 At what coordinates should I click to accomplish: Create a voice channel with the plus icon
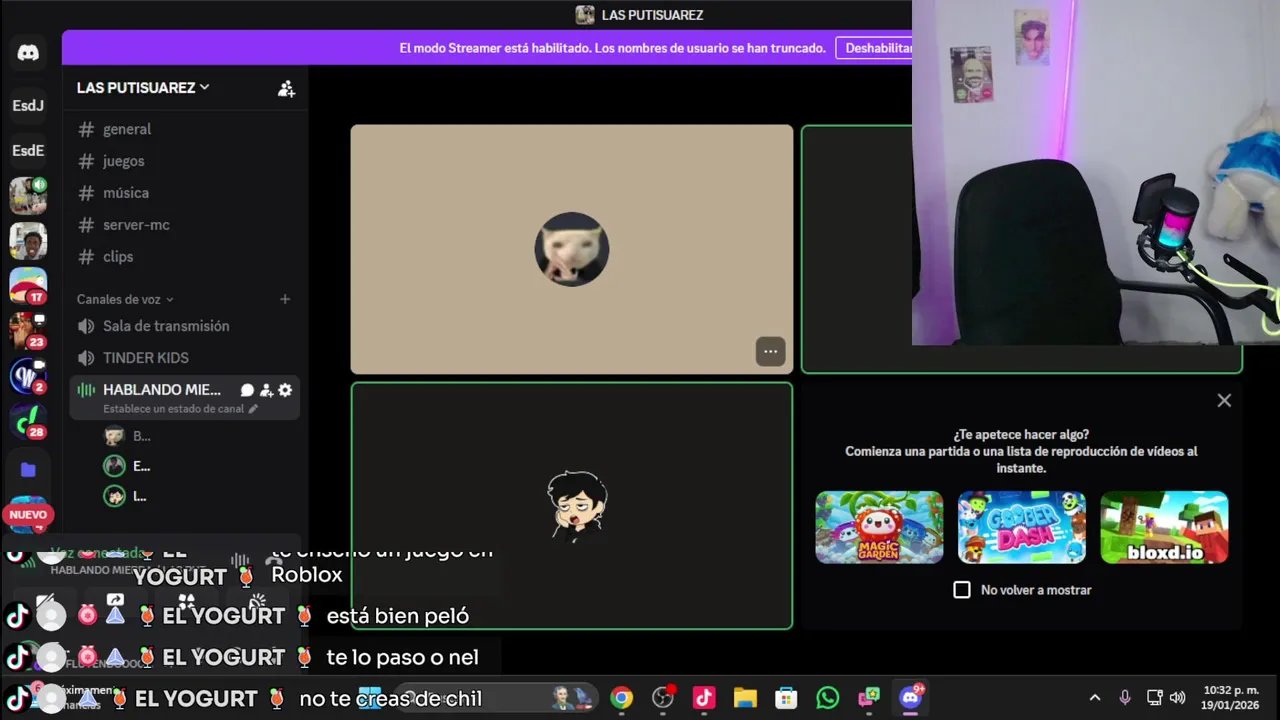pyautogui.click(x=285, y=299)
